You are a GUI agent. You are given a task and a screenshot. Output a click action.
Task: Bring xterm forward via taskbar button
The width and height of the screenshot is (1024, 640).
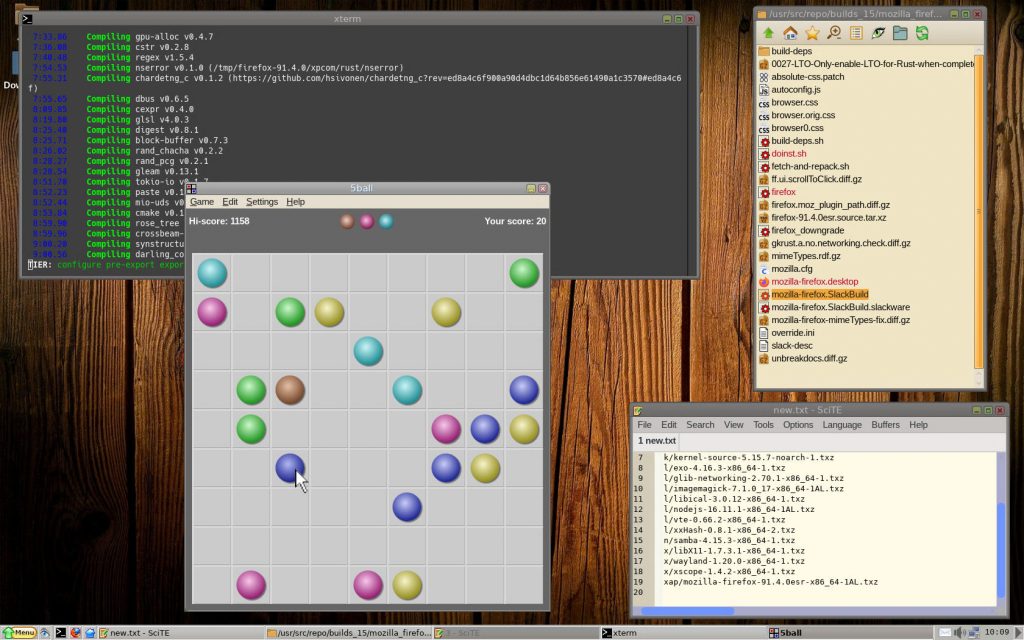(626, 632)
